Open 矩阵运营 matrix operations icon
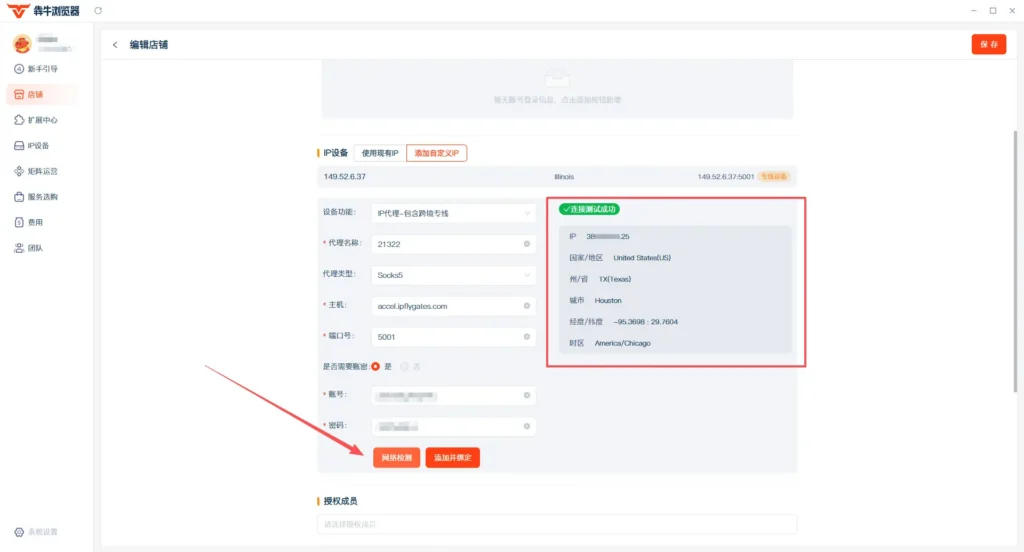The width and height of the screenshot is (1024, 552). pyautogui.click(x=19, y=171)
